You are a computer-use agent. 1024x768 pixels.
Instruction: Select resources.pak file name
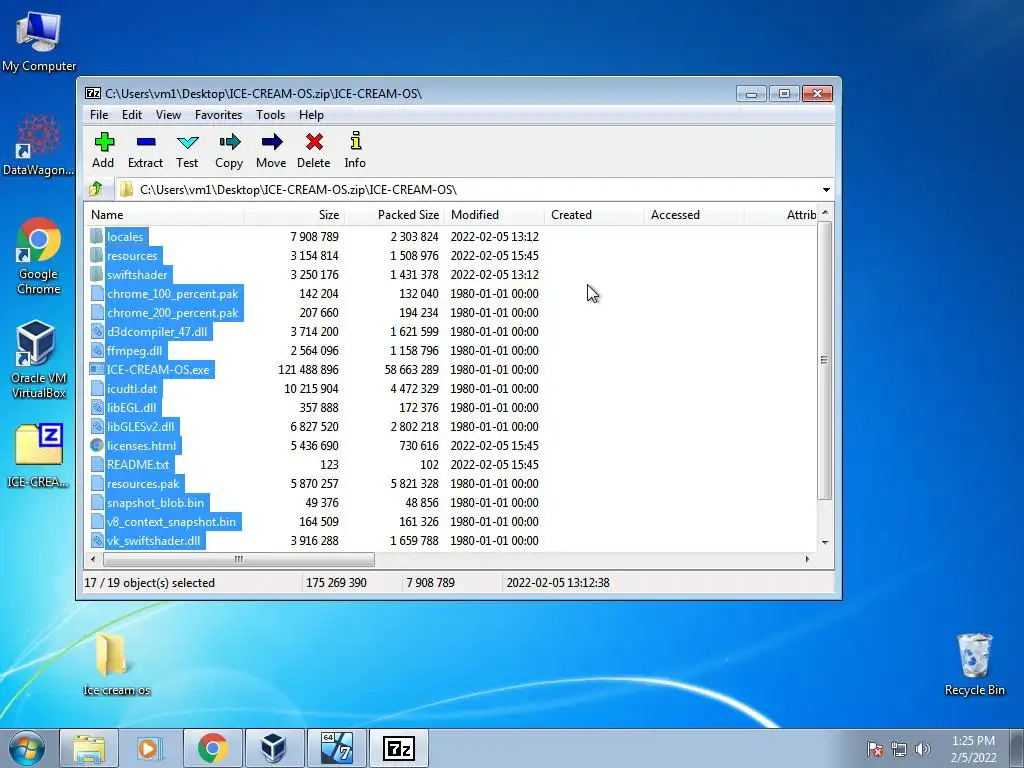(x=143, y=483)
